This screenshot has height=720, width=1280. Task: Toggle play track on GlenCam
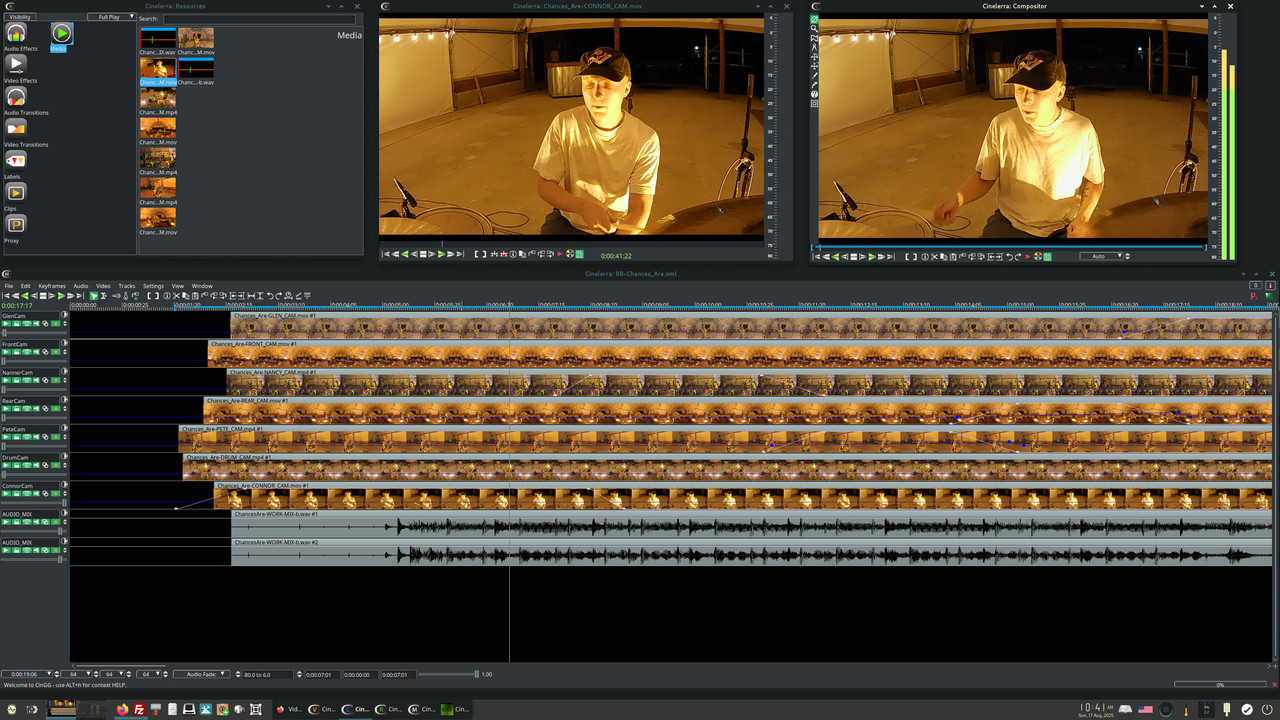coord(6,323)
